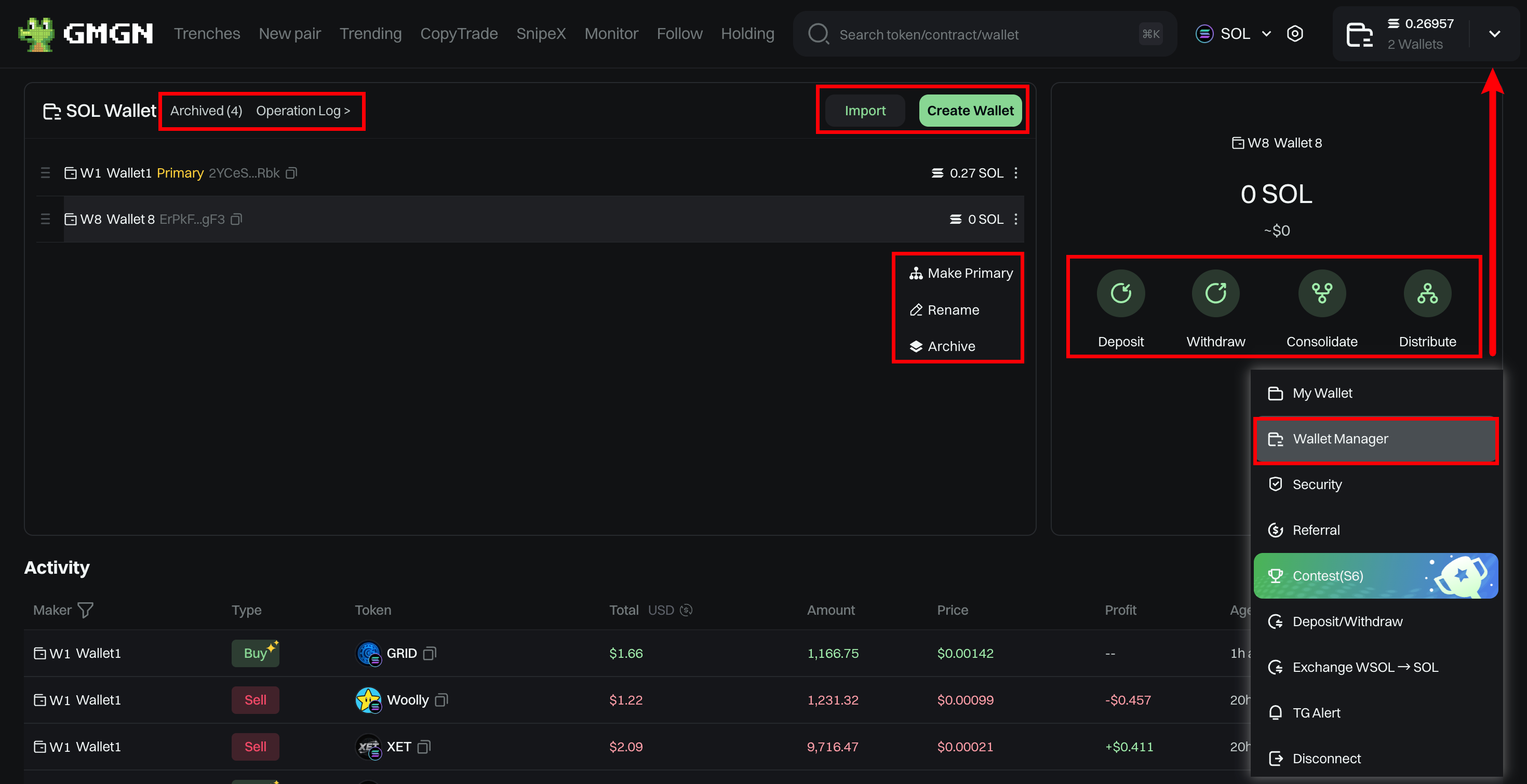Open three-dot menu for Wallet 8 row
The image size is (1527, 784).
[x=1015, y=219]
